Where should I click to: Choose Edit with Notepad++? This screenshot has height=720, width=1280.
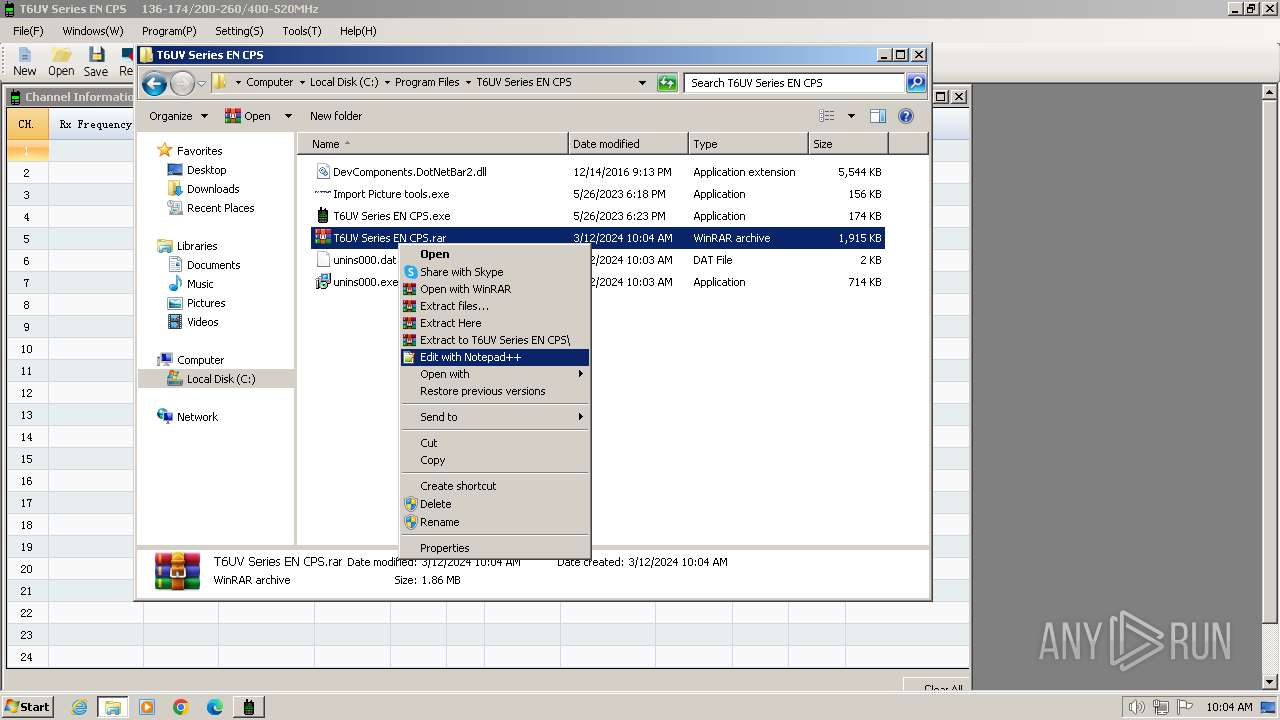pyautogui.click(x=495, y=357)
